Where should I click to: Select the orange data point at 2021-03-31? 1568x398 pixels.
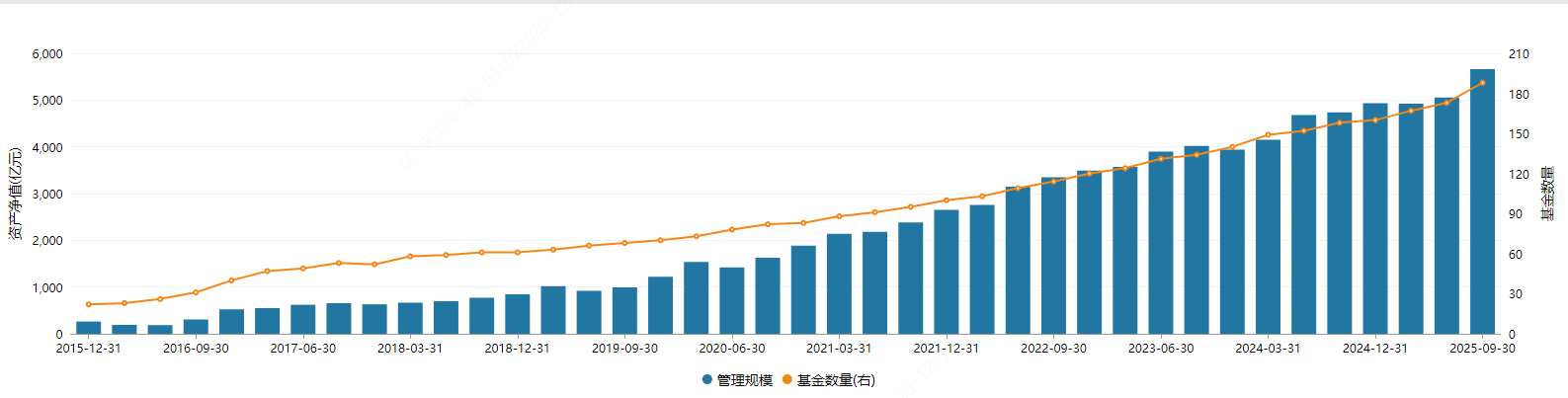(839, 216)
